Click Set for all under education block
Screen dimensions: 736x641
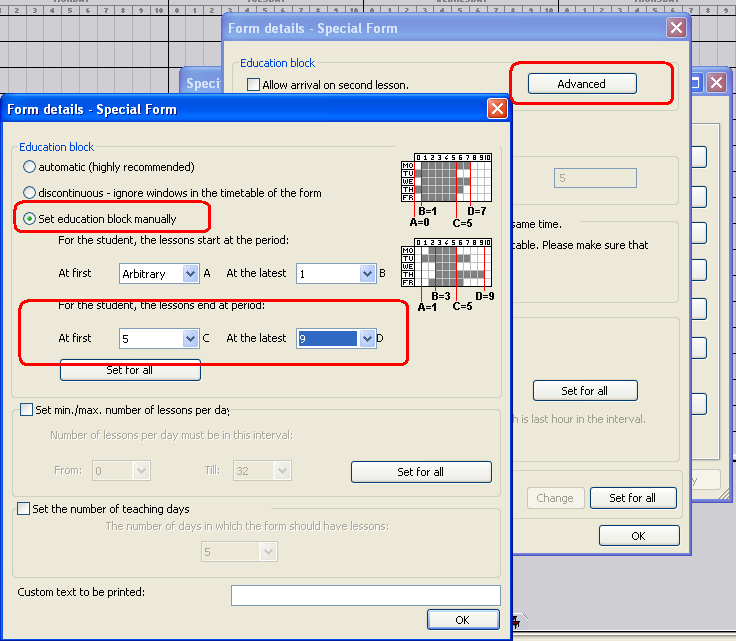point(130,370)
